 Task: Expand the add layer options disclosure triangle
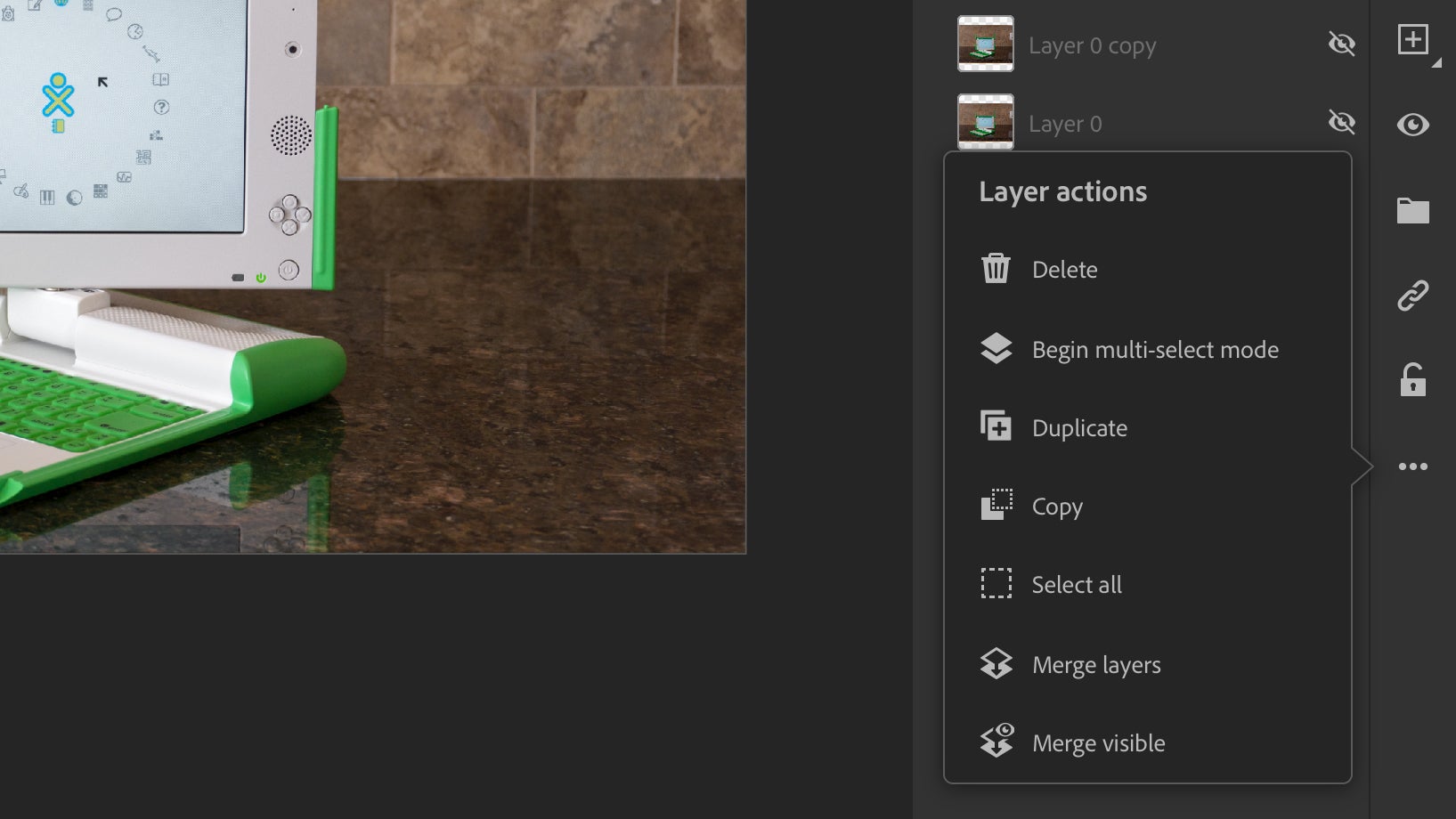click(x=1435, y=64)
